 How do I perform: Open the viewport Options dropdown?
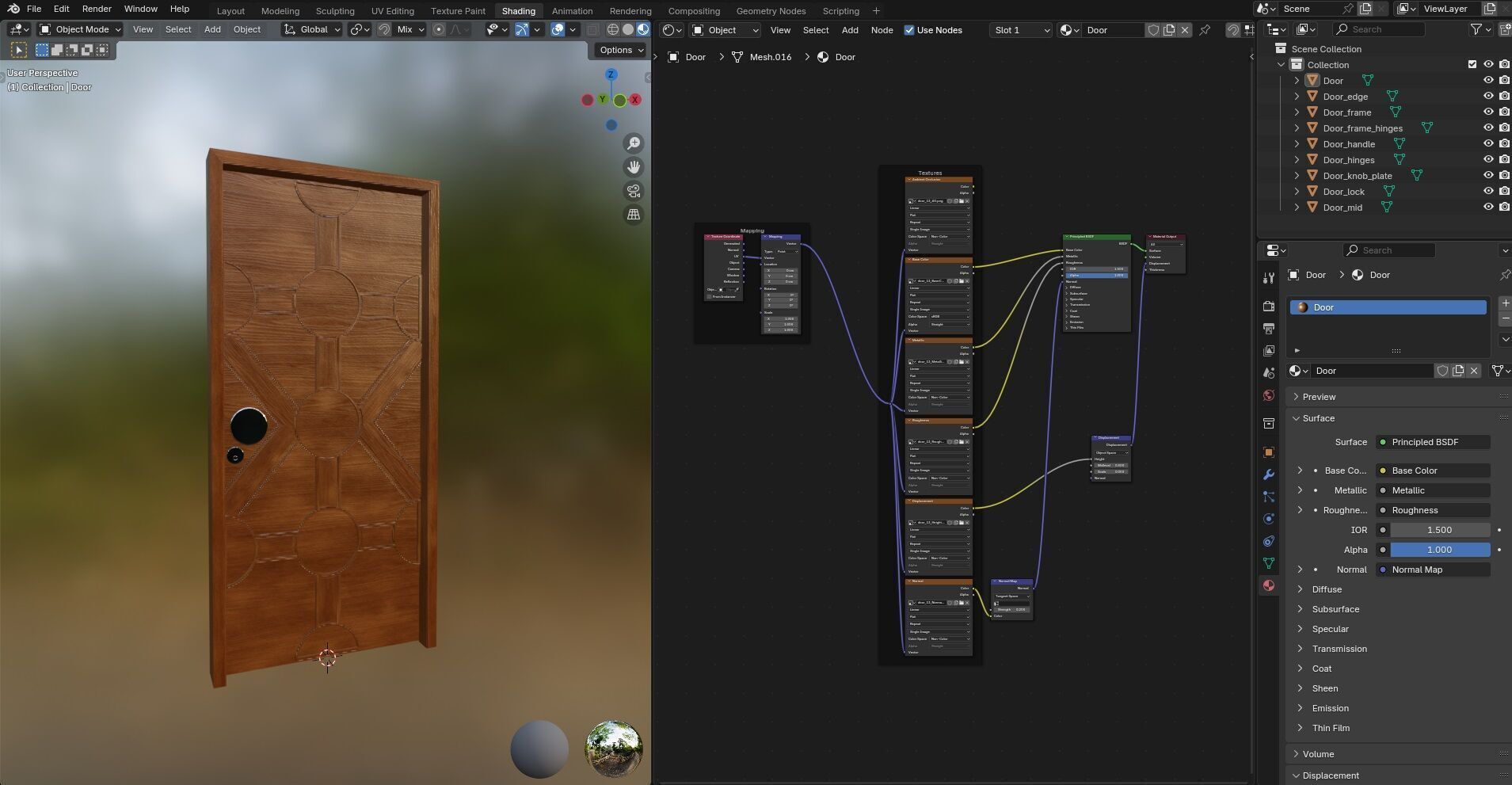click(x=621, y=50)
